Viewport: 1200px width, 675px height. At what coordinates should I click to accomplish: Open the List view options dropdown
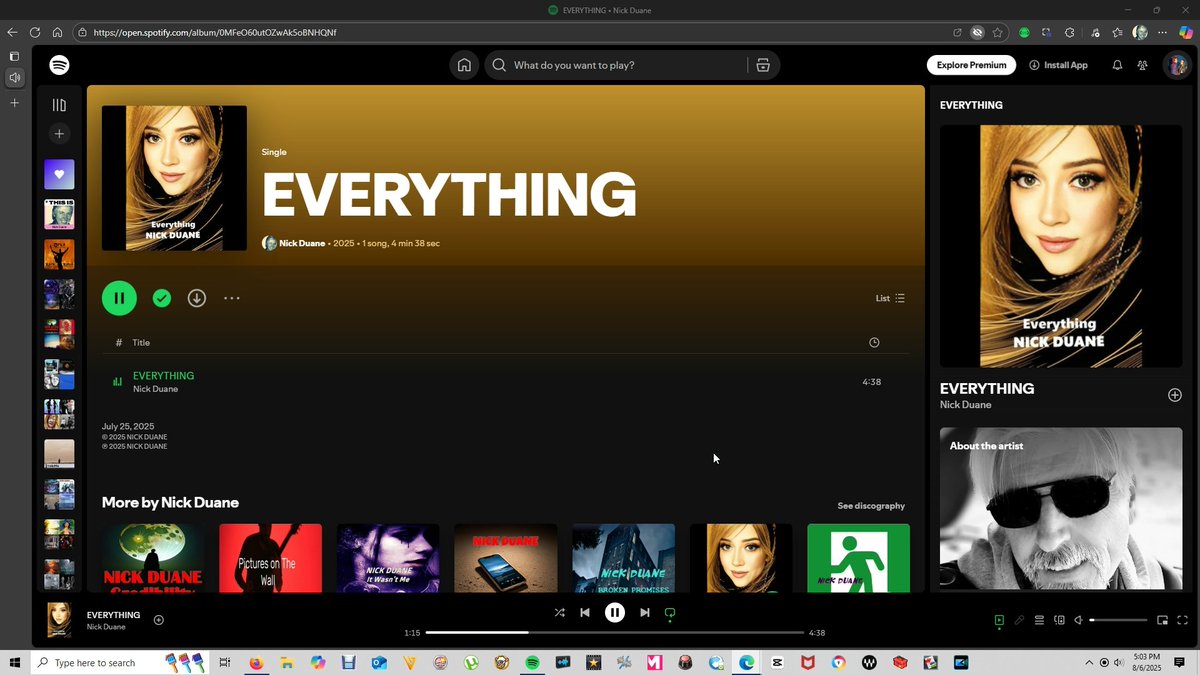point(890,298)
